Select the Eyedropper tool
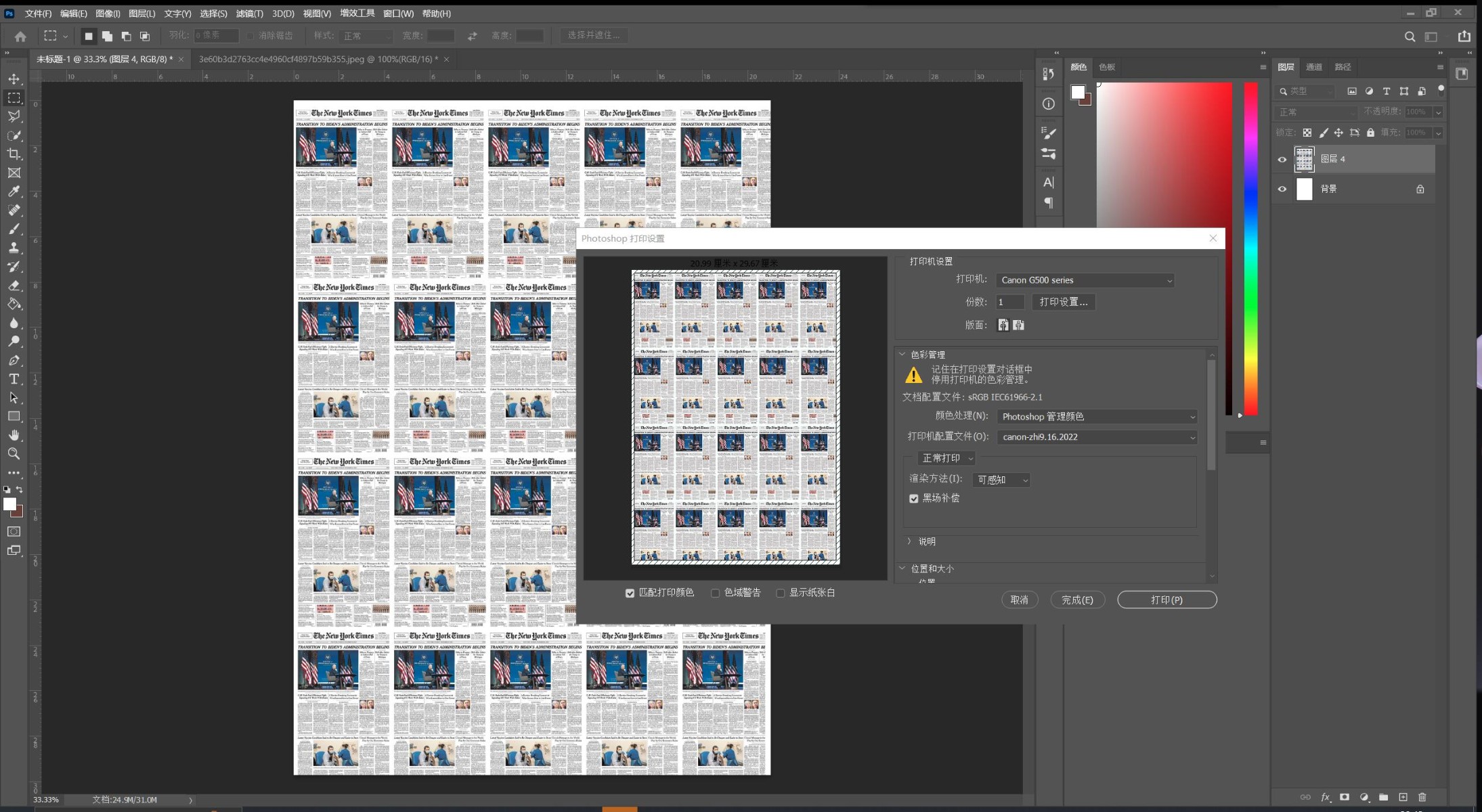Screen dimensions: 1482x812 point(14,191)
